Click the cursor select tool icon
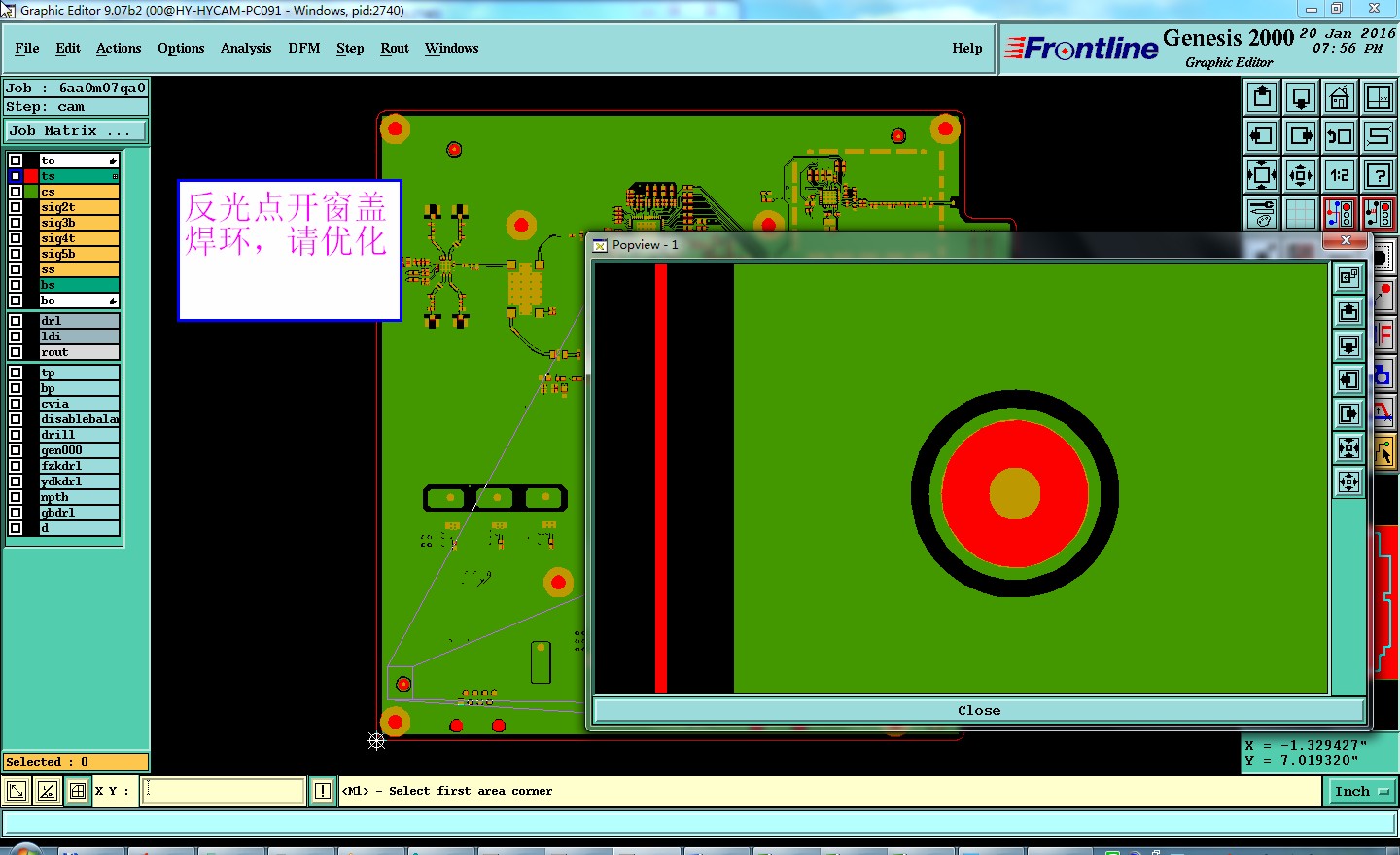This screenshot has width=1400, height=855. click(x=1386, y=452)
